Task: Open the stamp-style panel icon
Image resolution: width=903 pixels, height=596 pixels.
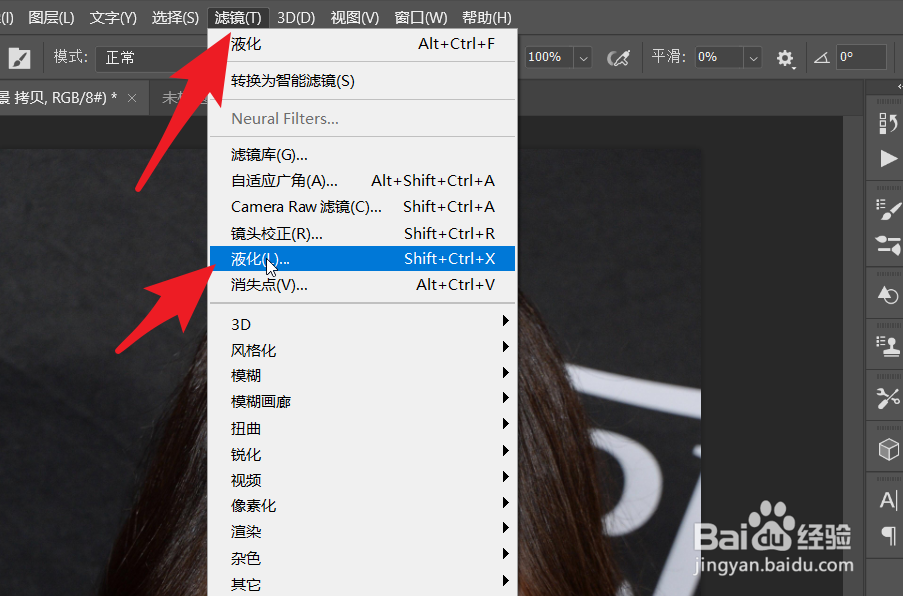Action: [x=887, y=346]
